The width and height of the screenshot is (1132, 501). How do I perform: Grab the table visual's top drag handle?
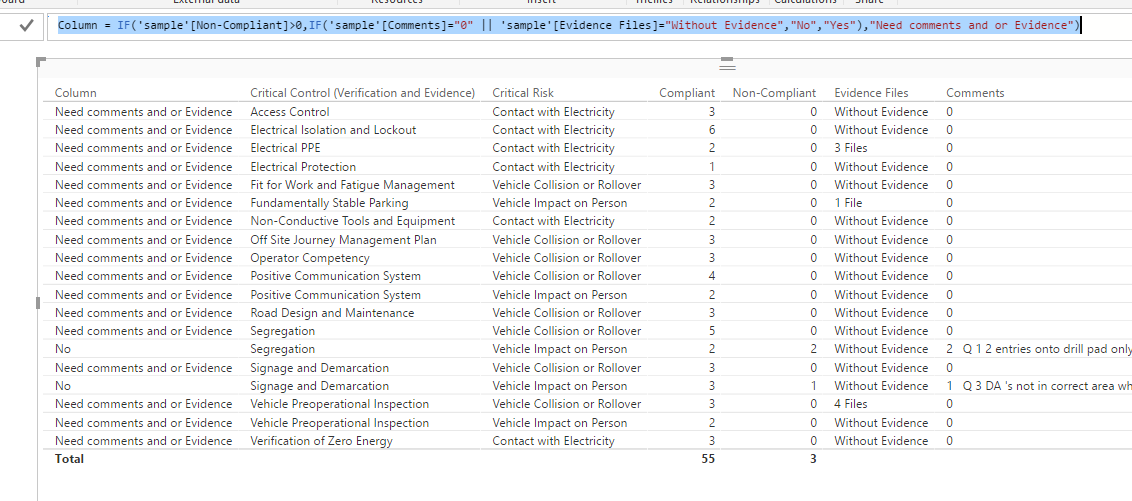click(727, 64)
